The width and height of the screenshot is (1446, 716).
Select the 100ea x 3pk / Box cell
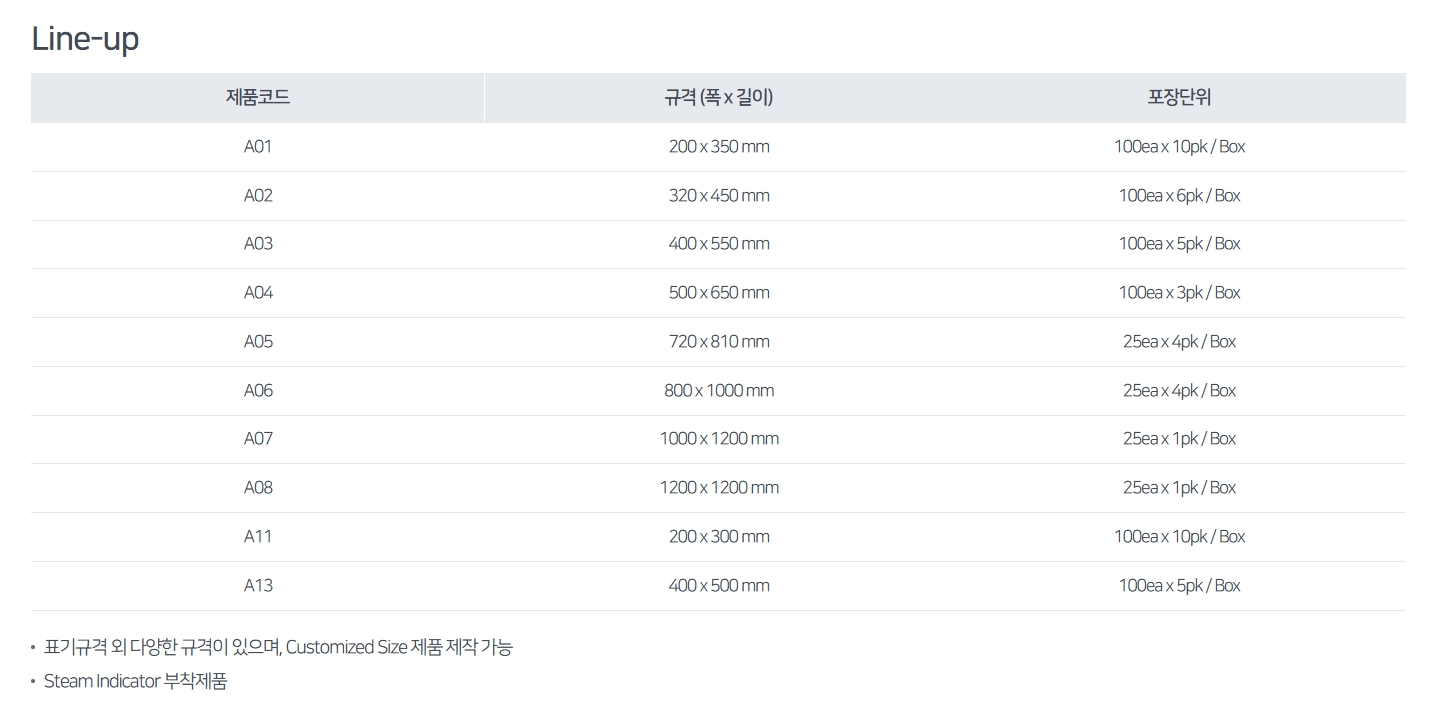tap(1179, 293)
